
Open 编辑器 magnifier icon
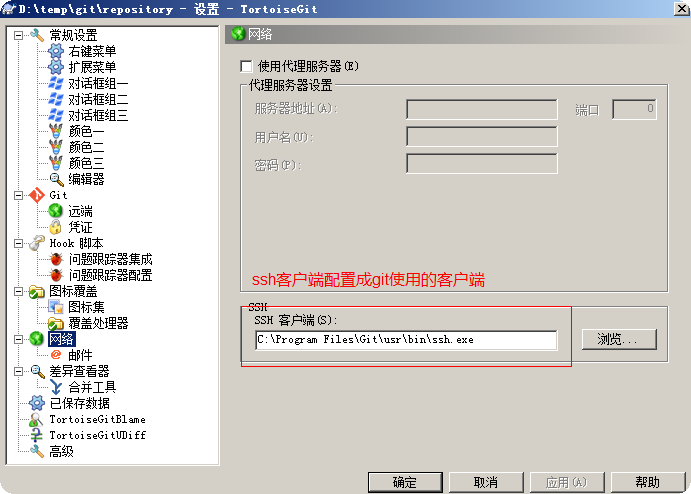pos(56,179)
